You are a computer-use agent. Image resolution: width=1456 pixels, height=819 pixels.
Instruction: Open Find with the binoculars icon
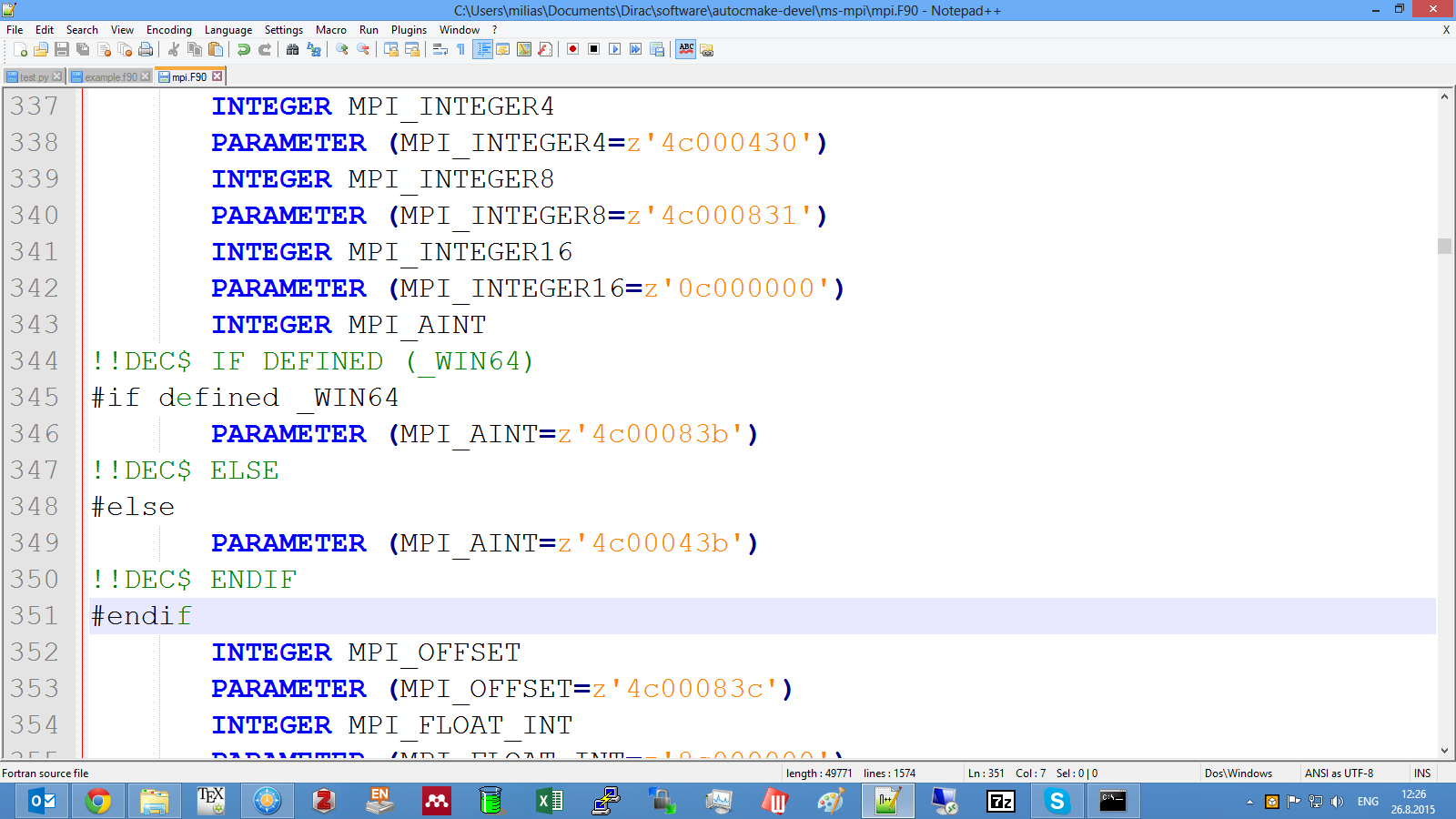293,49
